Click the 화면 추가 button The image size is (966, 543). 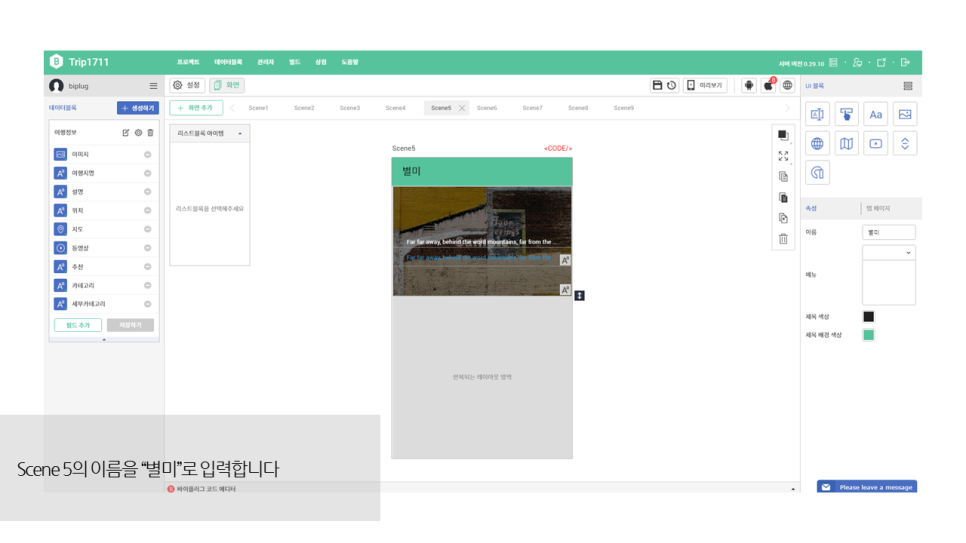pos(196,108)
